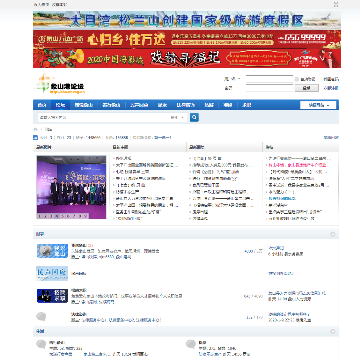Click the home icon in the breadcrumb
The height and width of the screenshot is (360, 360).
35,129
